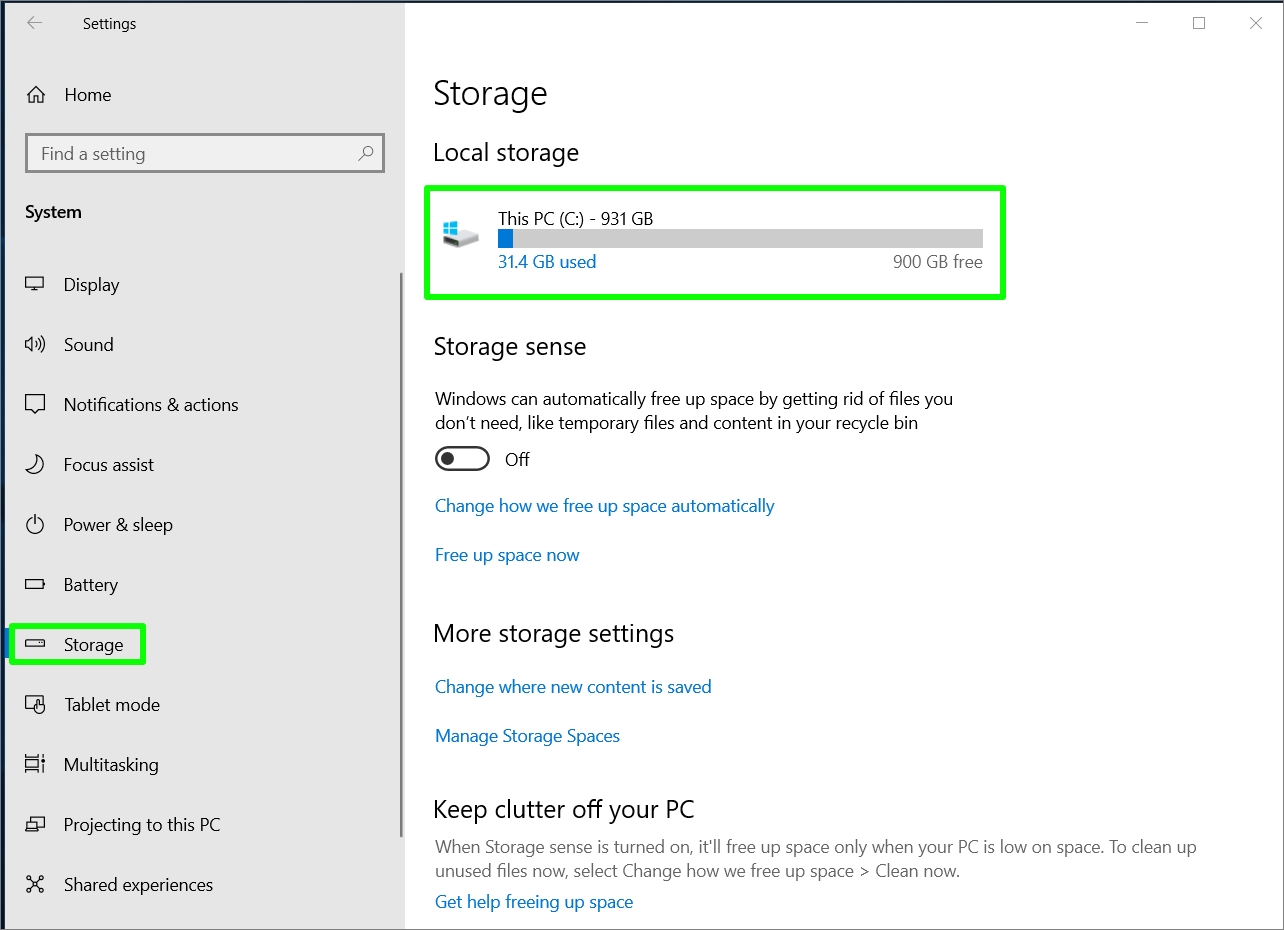The height and width of the screenshot is (930, 1284).
Task: Click the back arrow in Settings
Action: 35,23
